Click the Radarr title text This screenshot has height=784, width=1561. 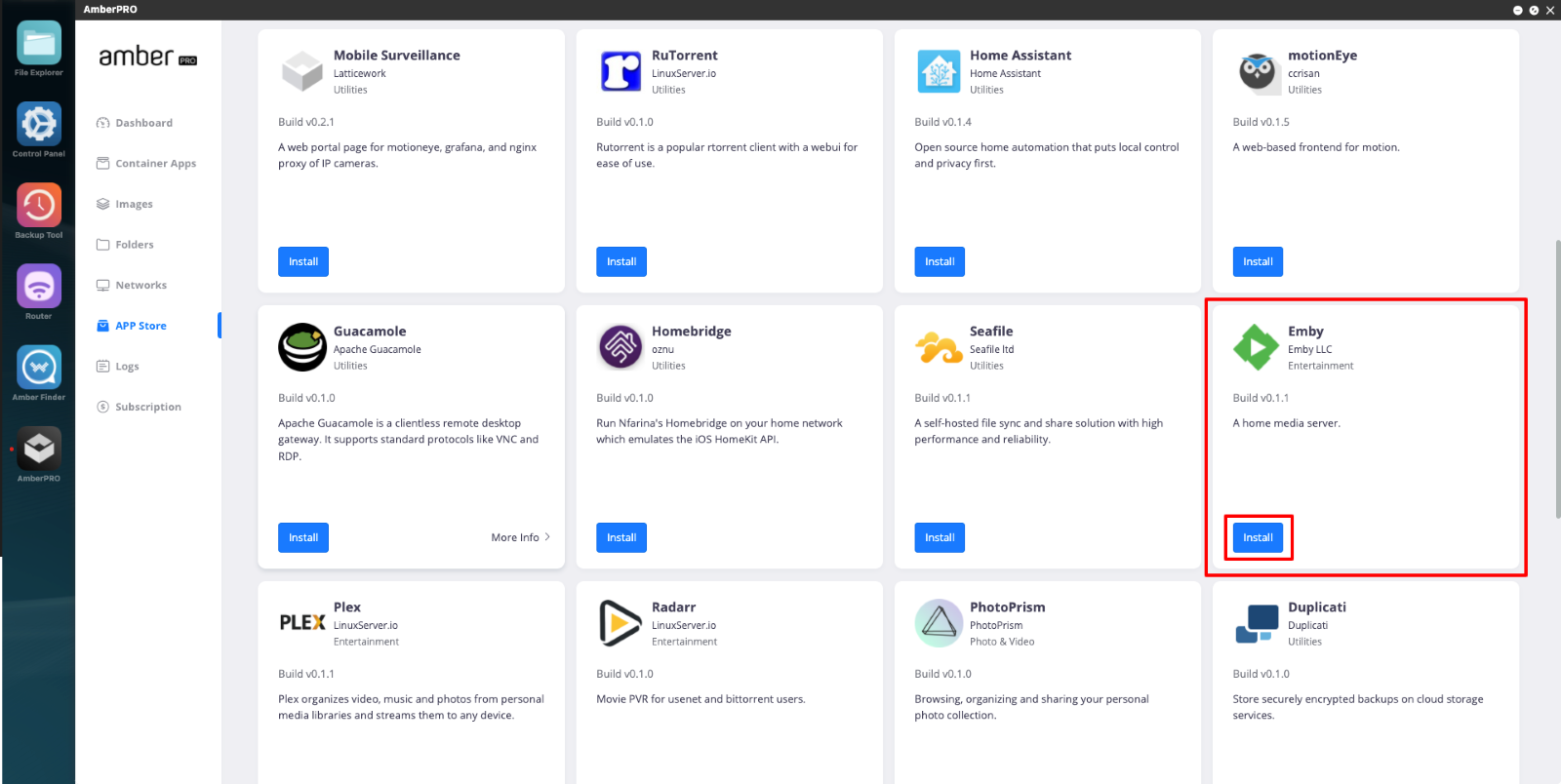tap(674, 608)
